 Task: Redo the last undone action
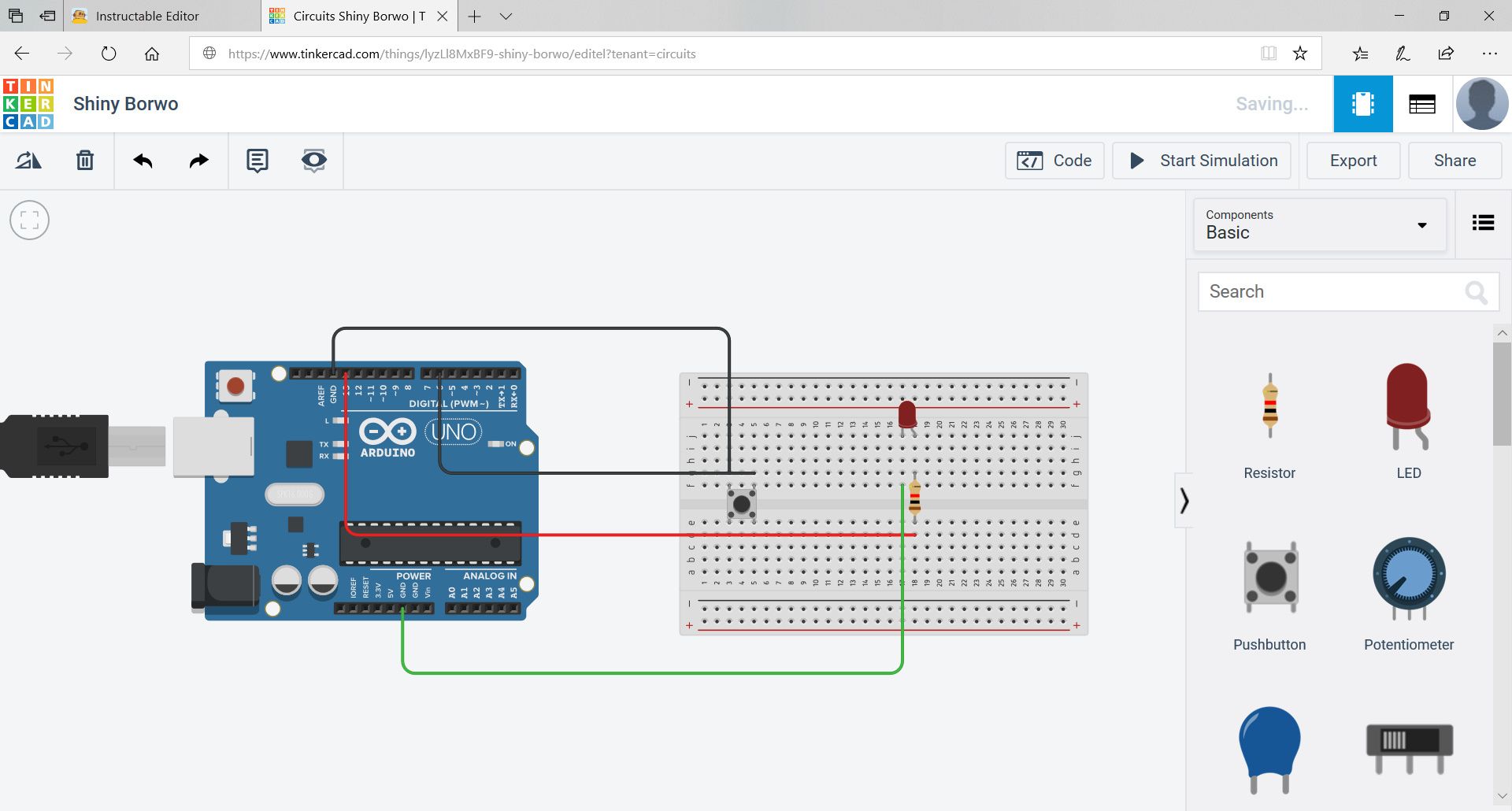click(198, 160)
